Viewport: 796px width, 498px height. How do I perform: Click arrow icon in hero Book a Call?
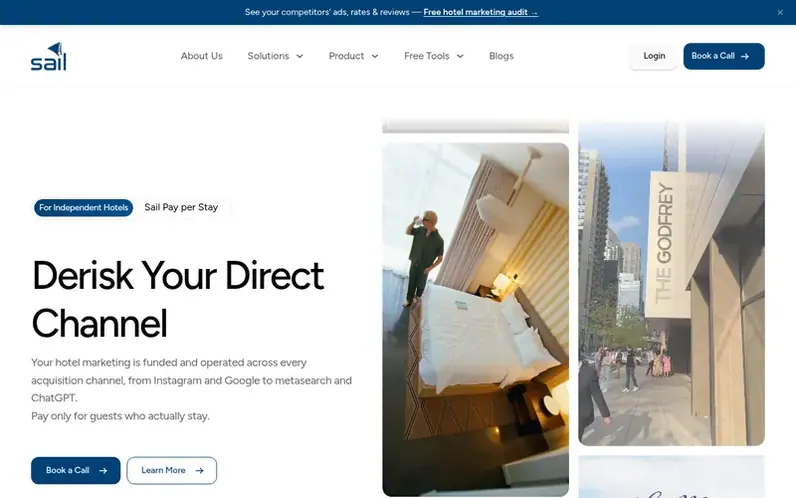point(103,471)
